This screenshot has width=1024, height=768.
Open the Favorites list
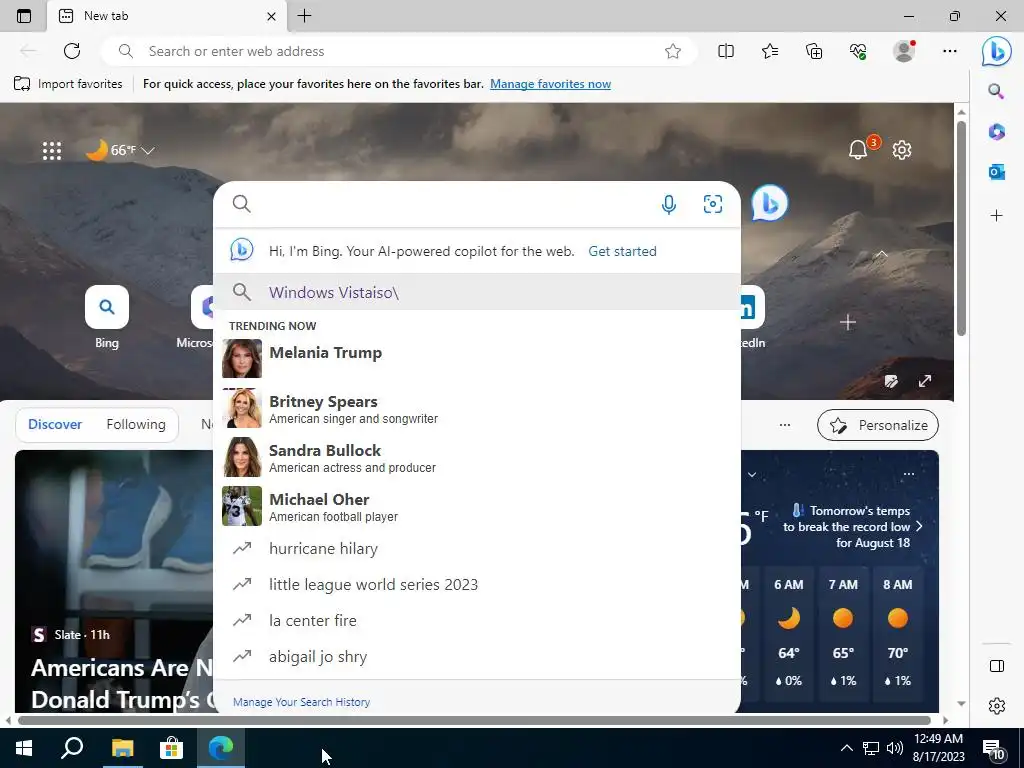[x=770, y=51]
